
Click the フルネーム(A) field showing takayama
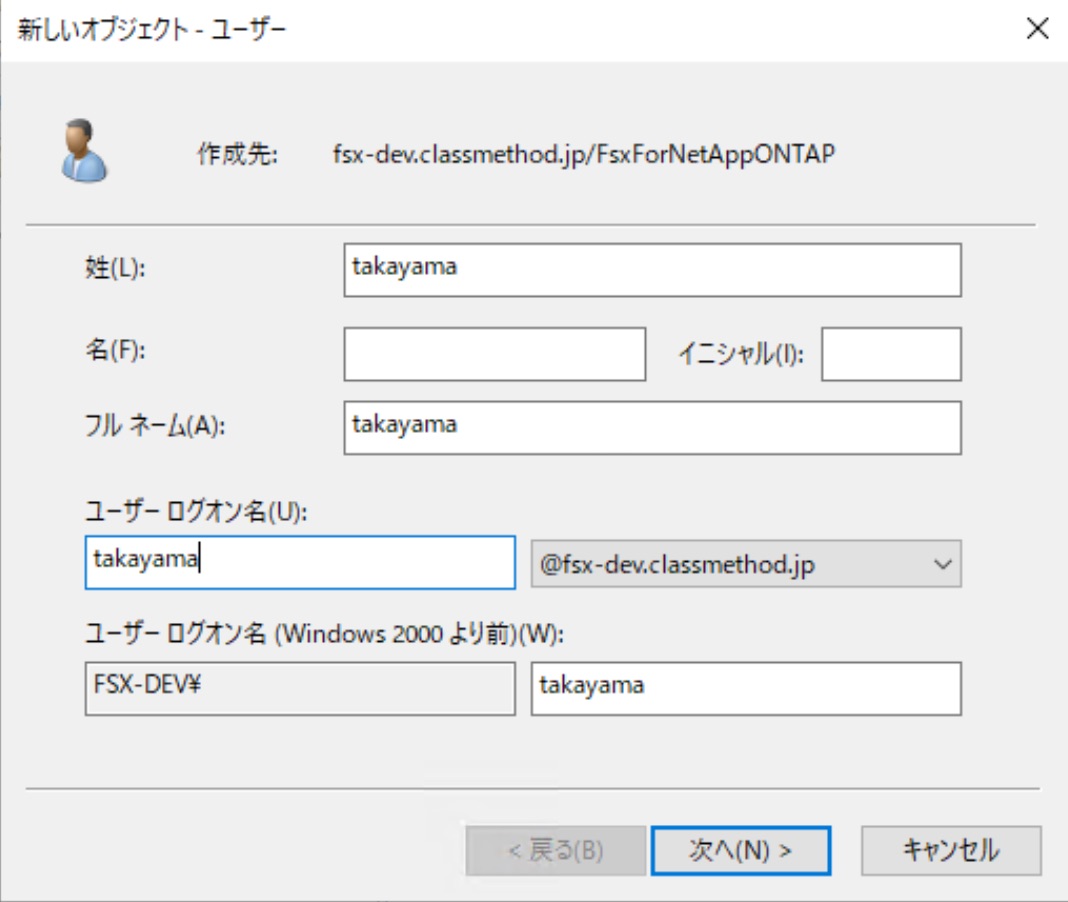[650, 428]
